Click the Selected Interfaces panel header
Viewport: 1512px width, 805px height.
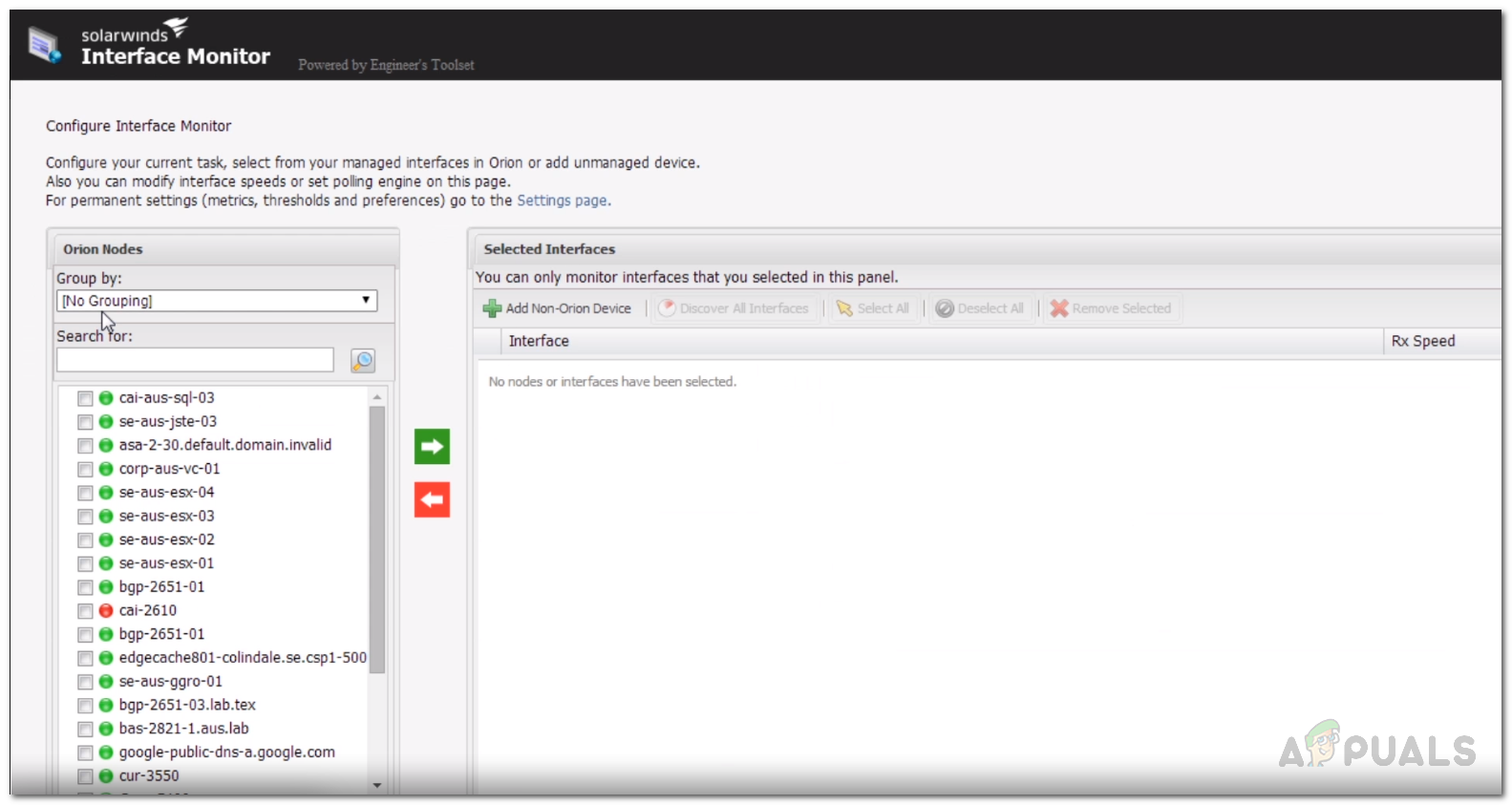point(987,249)
